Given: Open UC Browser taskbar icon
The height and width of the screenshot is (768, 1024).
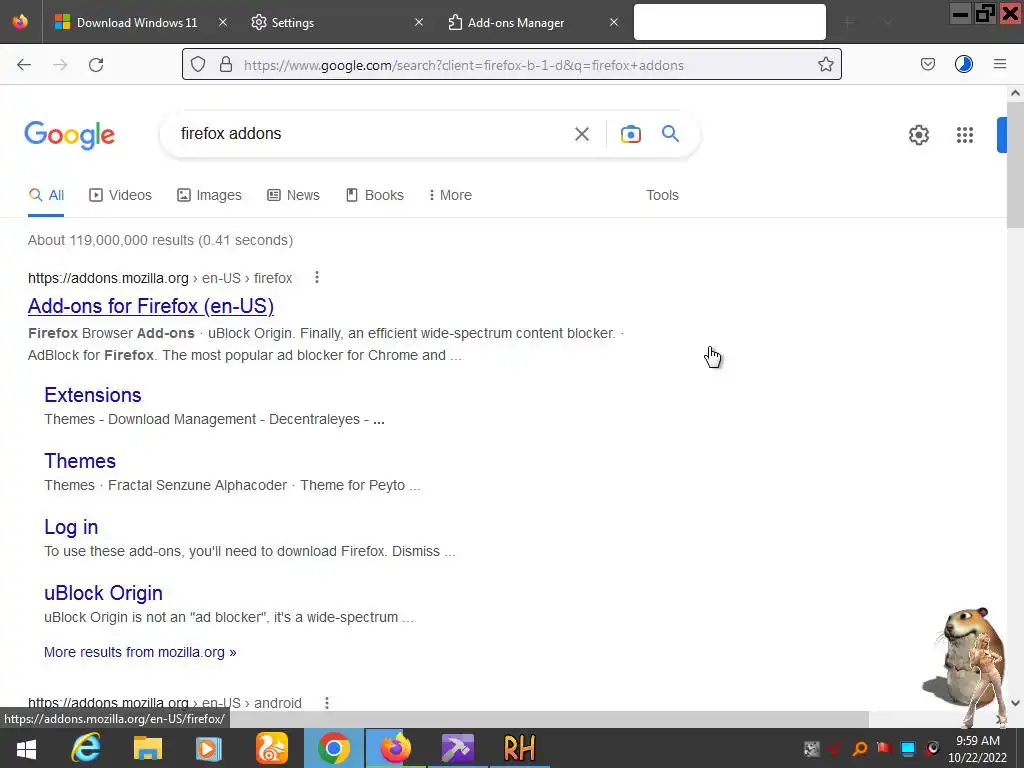Looking at the screenshot, I should (x=272, y=748).
